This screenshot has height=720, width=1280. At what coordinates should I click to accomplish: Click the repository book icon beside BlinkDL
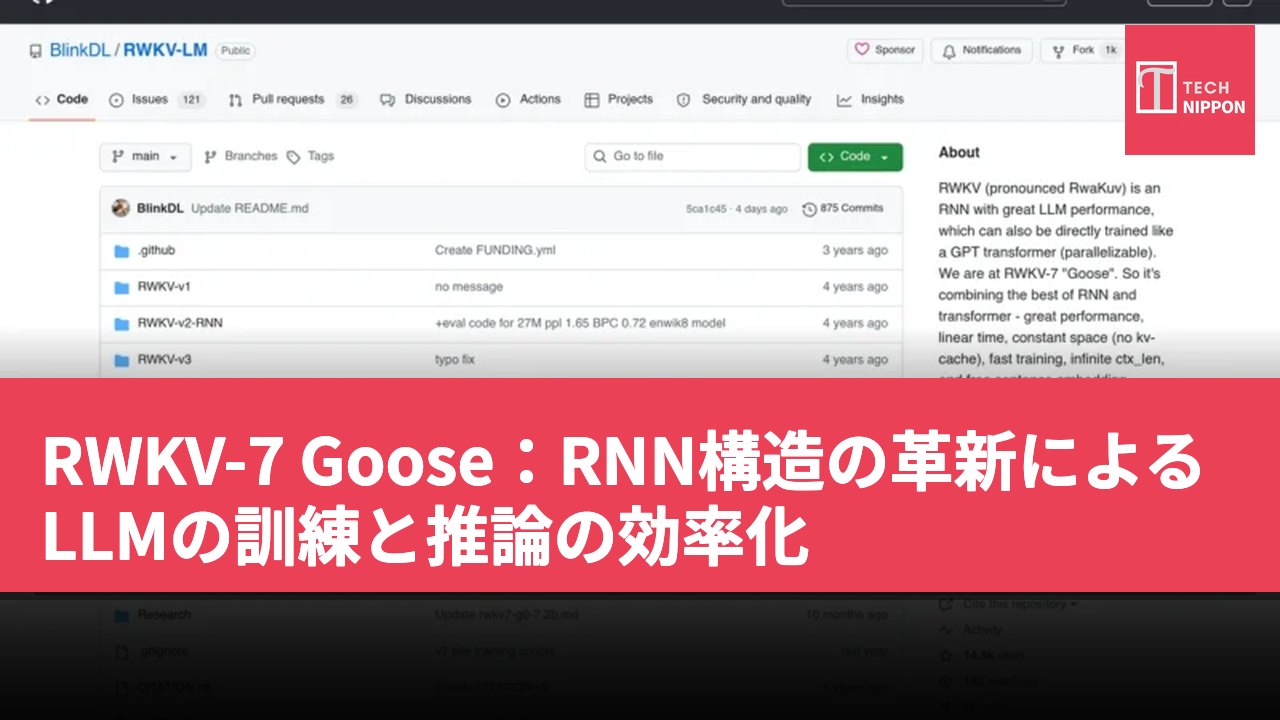pyautogui.click(x=36, y=51)
